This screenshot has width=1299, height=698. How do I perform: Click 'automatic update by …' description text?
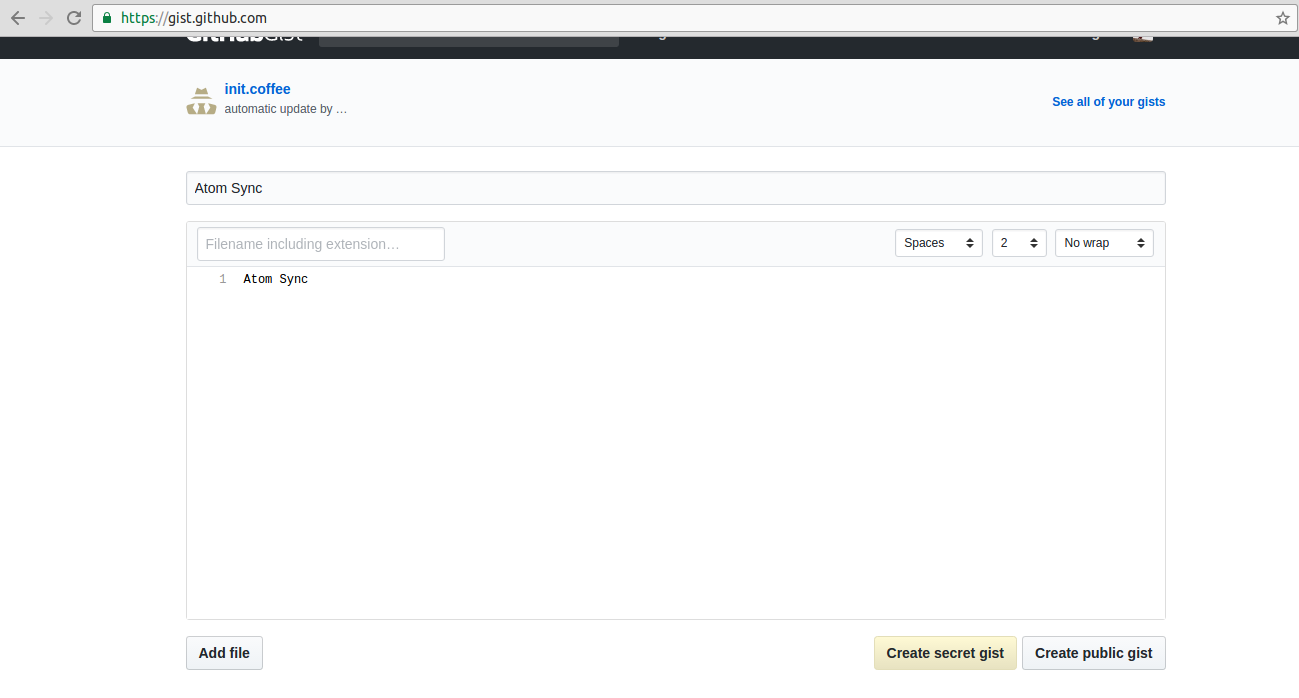pyautogui.click(x=286, y=109)
